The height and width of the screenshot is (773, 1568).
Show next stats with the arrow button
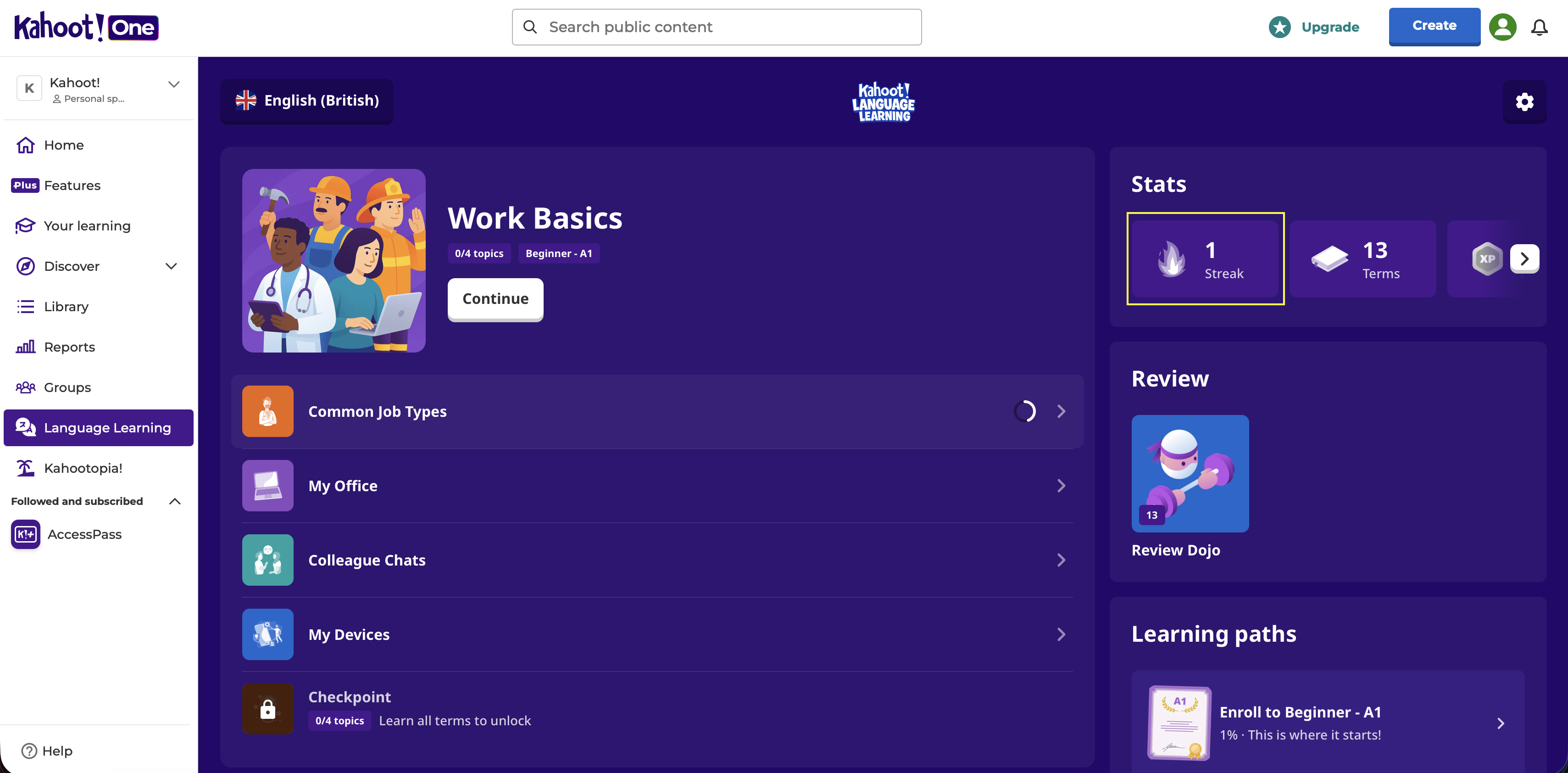[1524, 259]
